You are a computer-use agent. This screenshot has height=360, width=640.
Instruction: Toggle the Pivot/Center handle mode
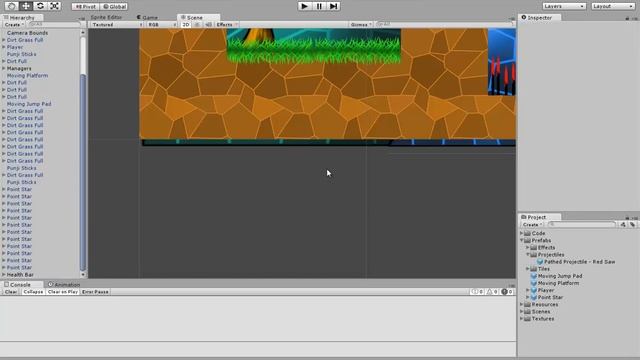tap(85, 7)
